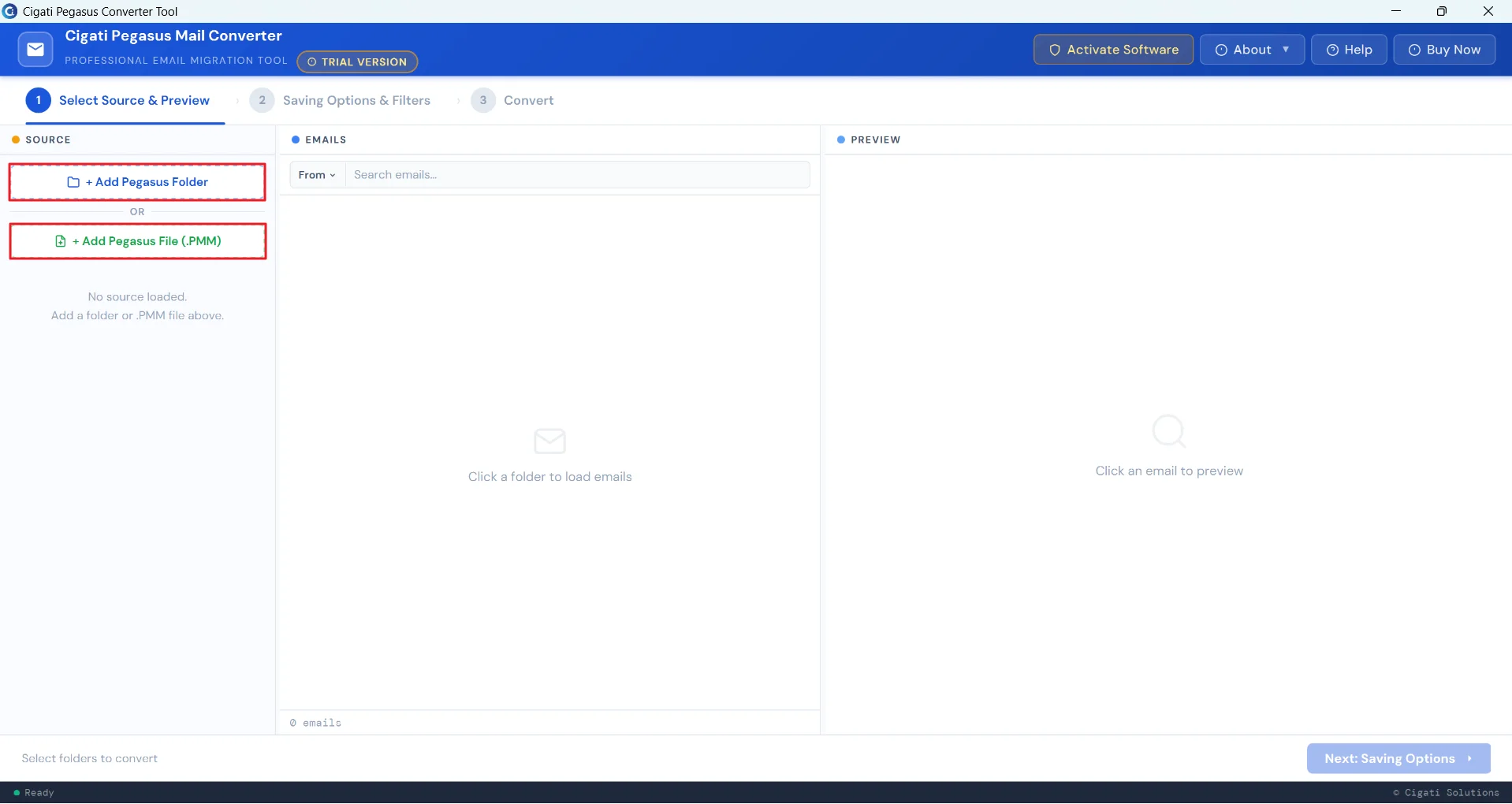Click the EMAILS panel header
The image size is (1512, 804).
pos(326,140)
